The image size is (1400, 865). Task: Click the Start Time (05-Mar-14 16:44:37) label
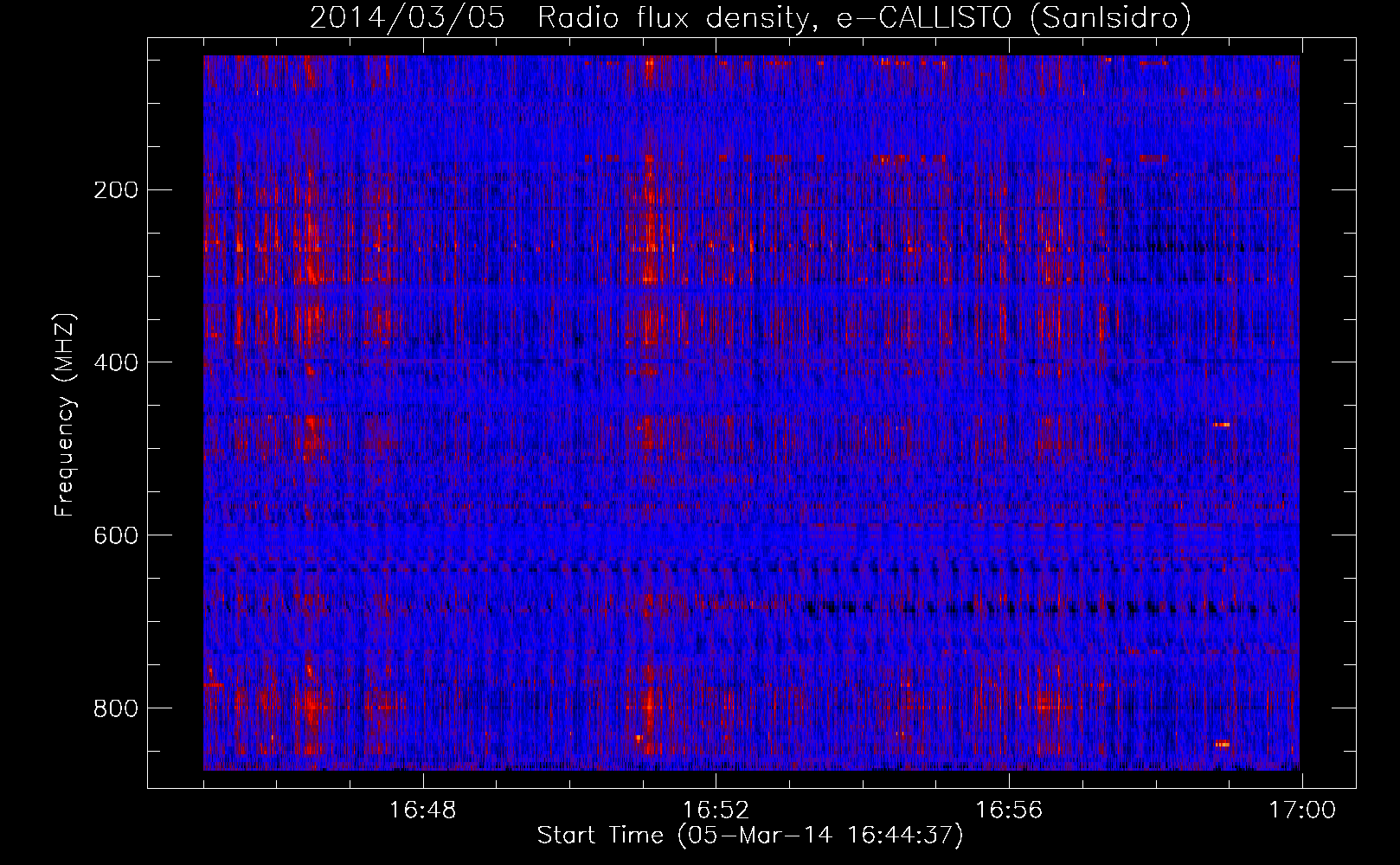pos(750,836)
